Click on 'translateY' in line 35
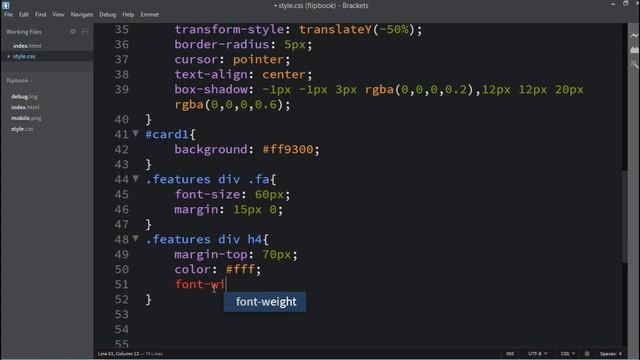This screenshot has height=360, width=640. point(335,29)
